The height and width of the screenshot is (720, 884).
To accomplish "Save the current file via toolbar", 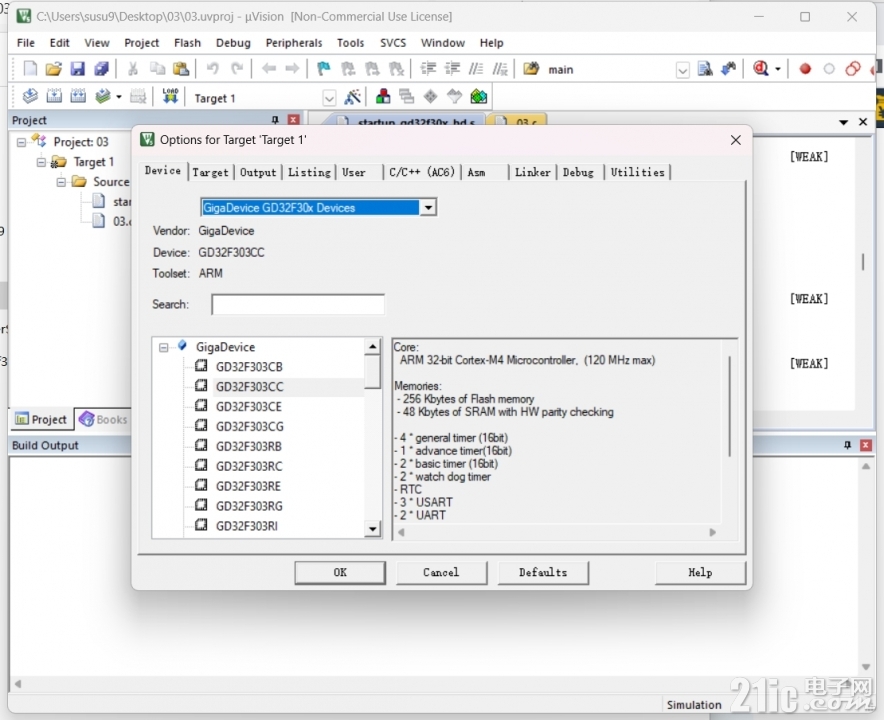I will (77, 69).
